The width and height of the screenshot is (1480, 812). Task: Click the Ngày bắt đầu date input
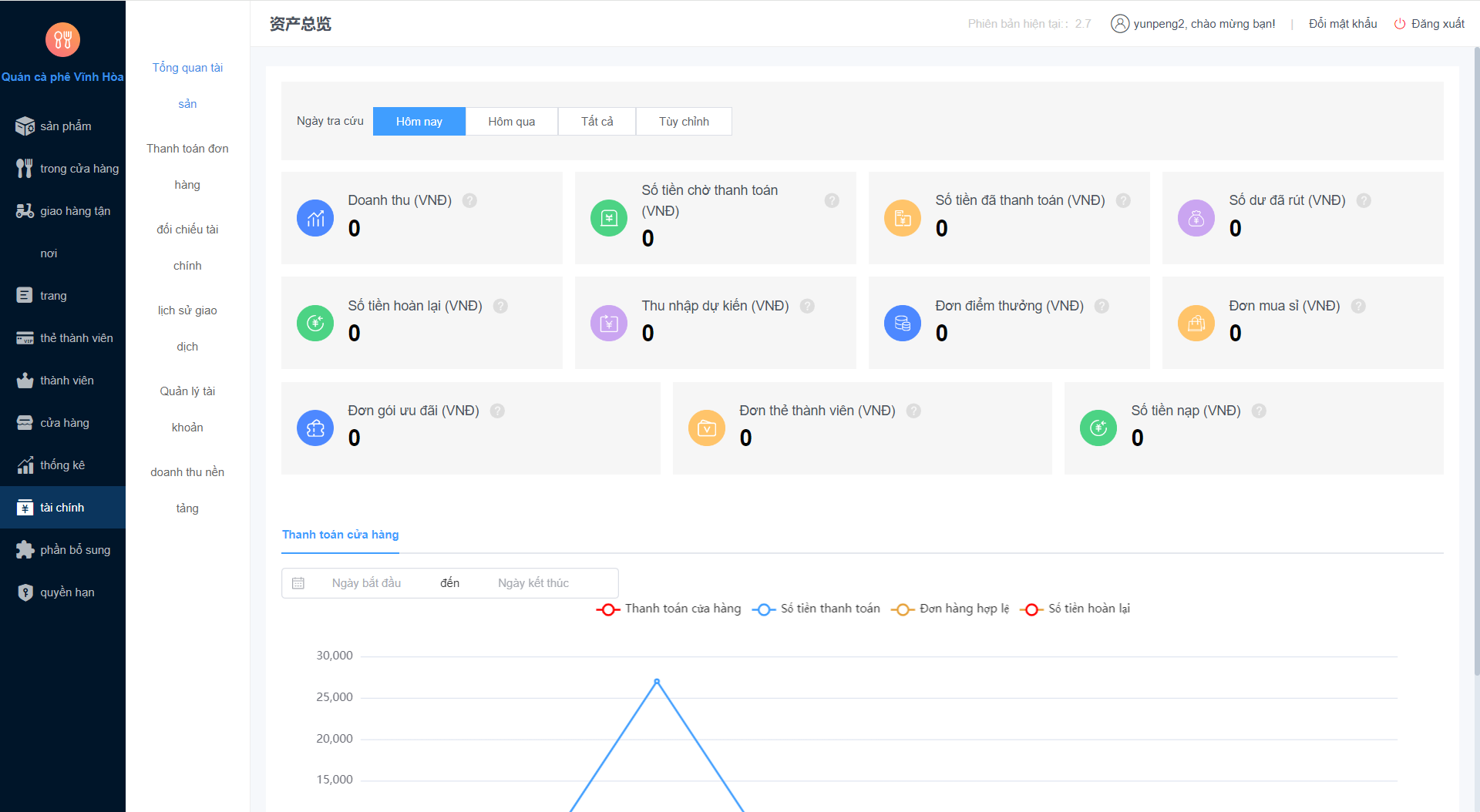tap(366, 583)
